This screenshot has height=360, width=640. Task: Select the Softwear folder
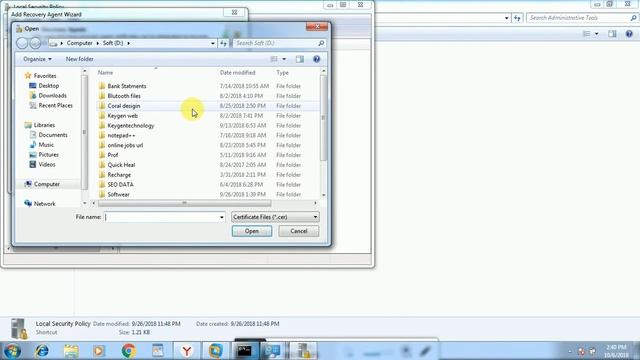point(118,194)
